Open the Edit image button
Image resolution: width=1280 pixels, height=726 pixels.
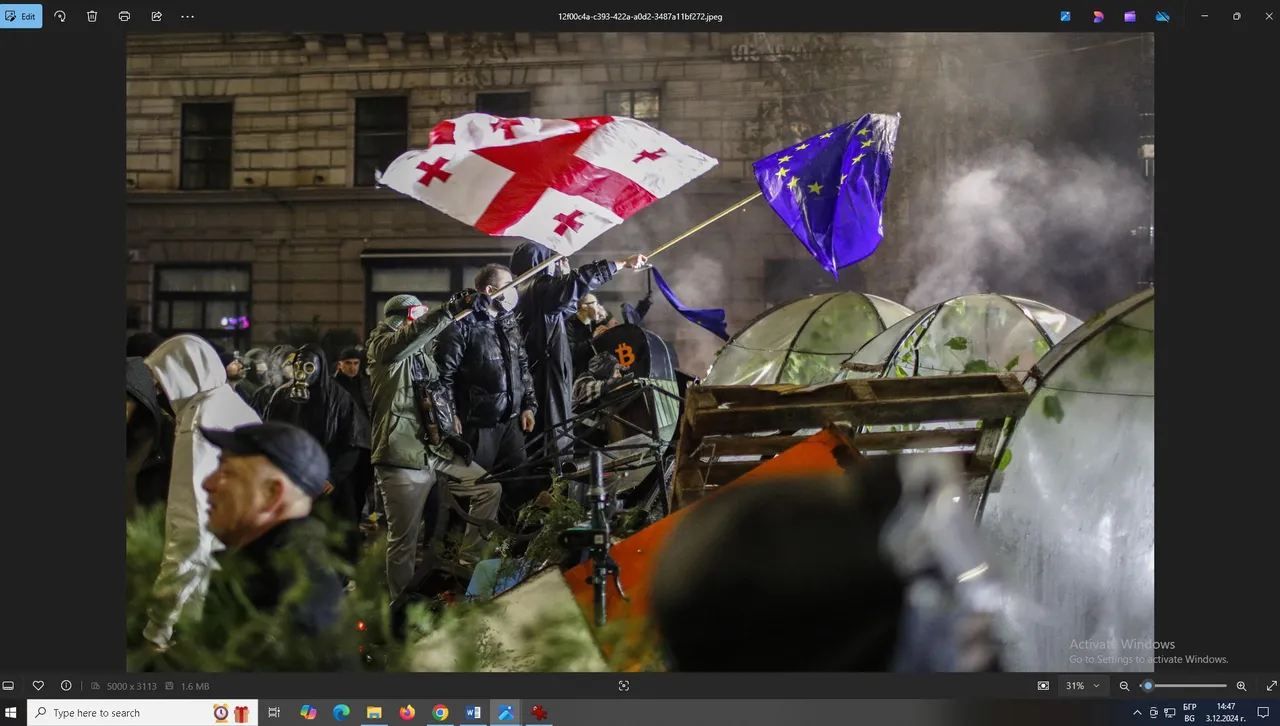pos(21,16)
